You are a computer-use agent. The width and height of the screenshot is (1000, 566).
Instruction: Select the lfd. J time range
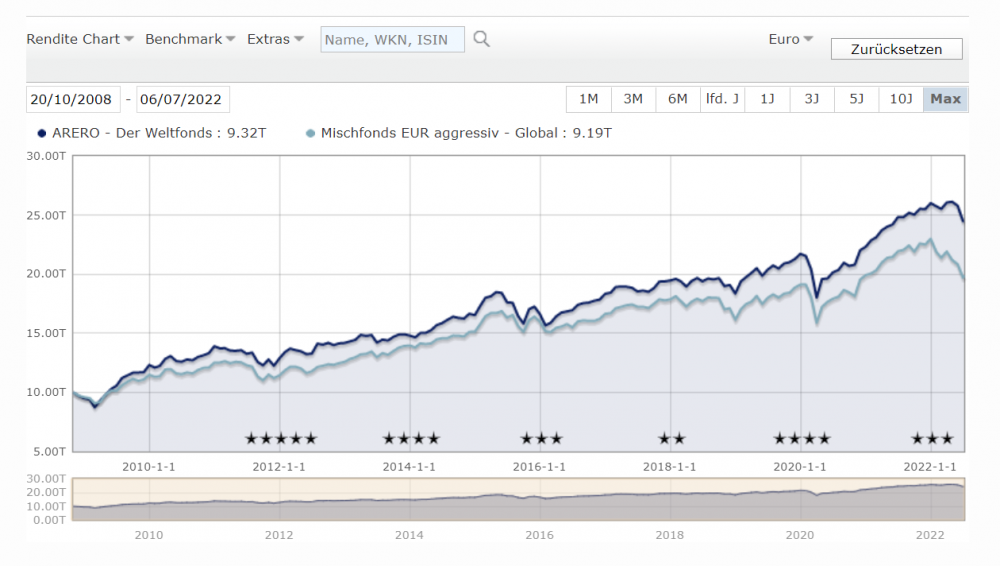point(723,99)
